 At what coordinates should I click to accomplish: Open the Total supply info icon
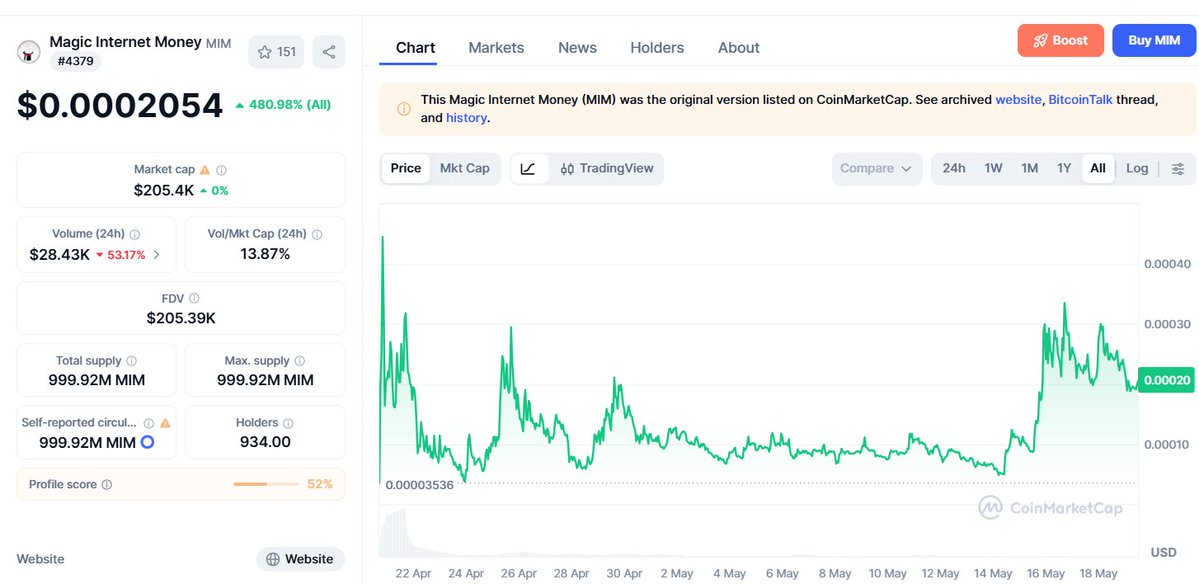pos(132,361)
